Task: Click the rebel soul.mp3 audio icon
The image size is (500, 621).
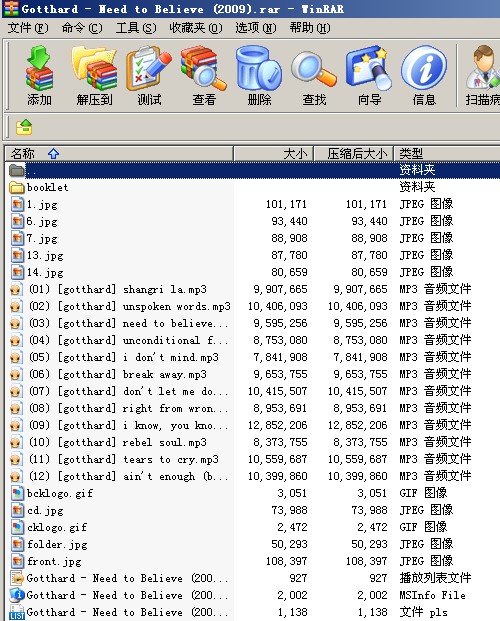Action: coord(16,442)
